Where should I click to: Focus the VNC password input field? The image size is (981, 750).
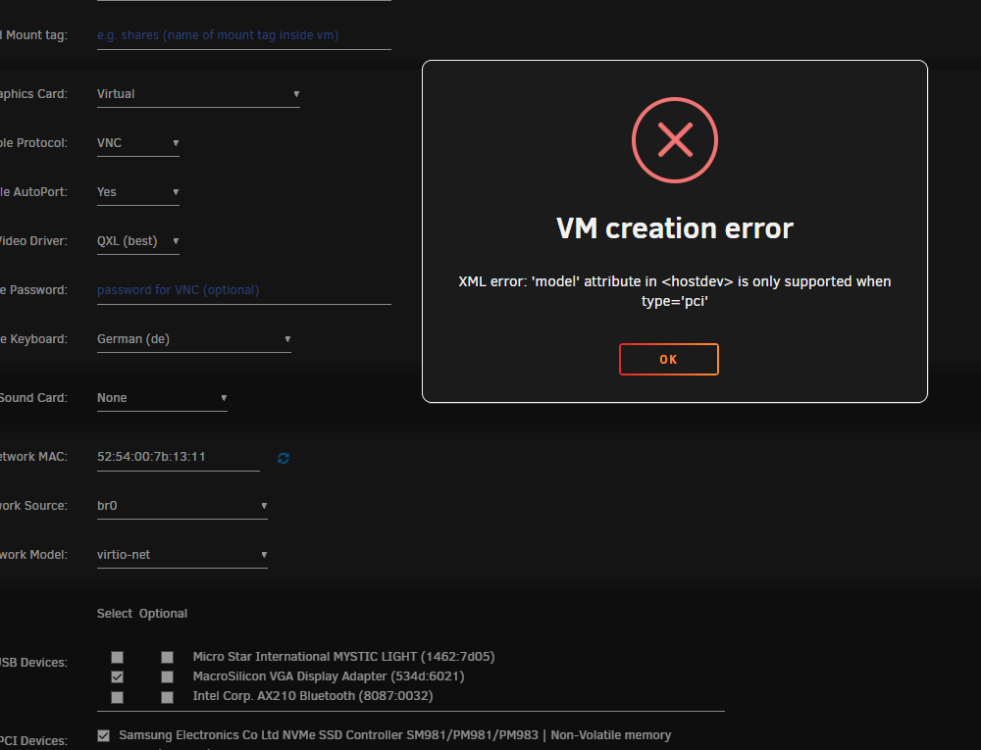pyautogui.click(x=244, y=290)
